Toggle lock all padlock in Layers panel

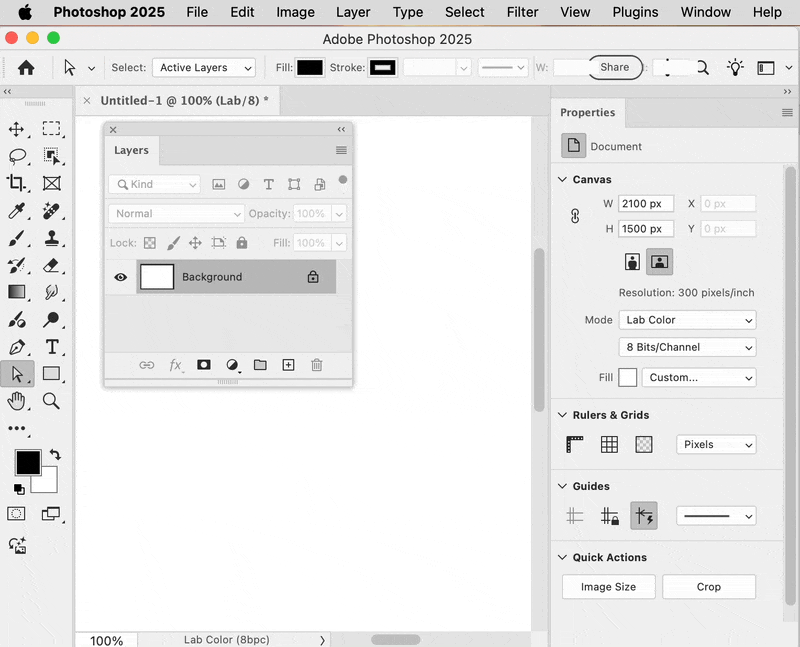pos(242,243)
